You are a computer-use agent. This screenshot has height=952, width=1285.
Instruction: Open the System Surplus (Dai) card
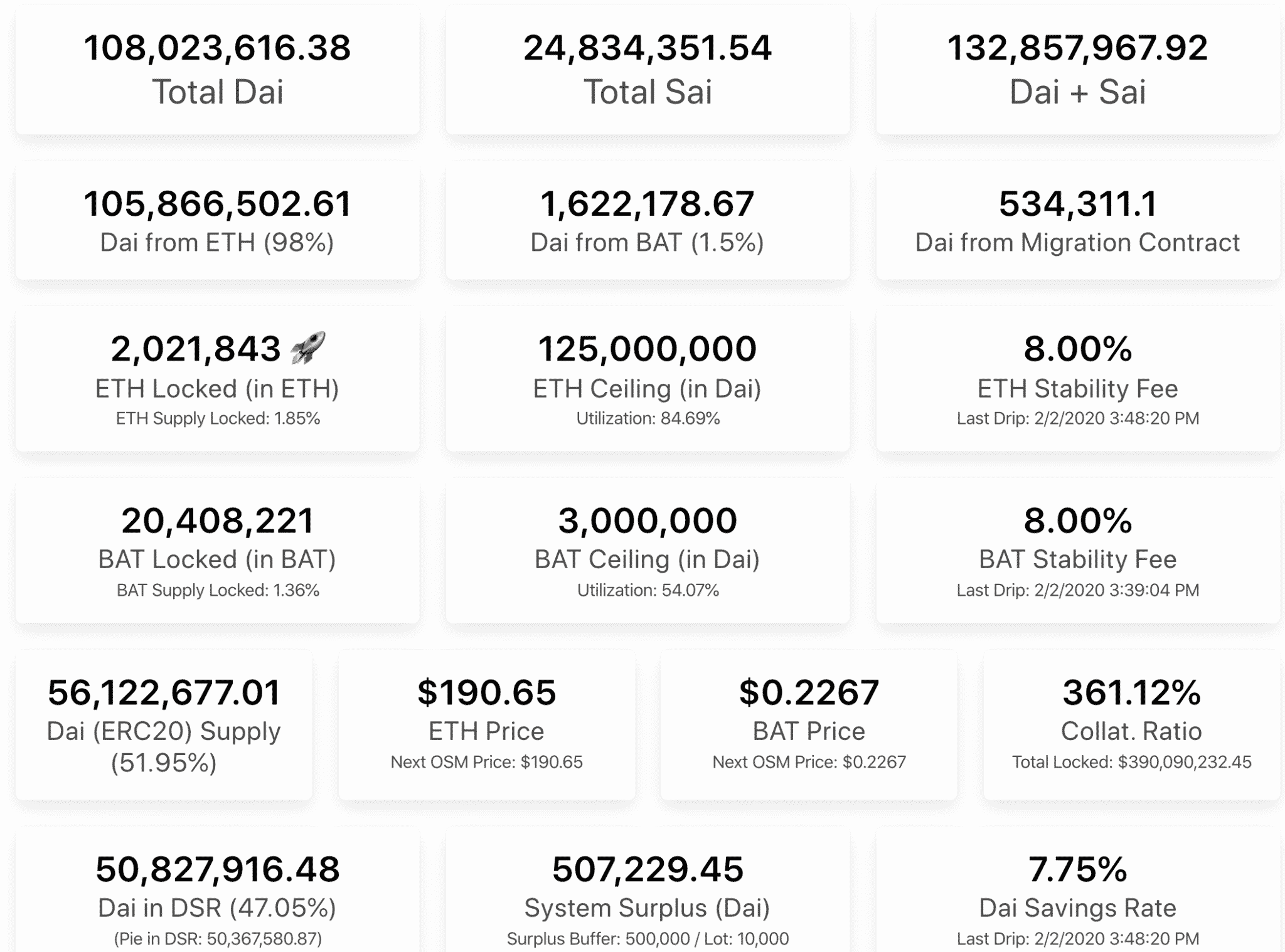point(648,889)
